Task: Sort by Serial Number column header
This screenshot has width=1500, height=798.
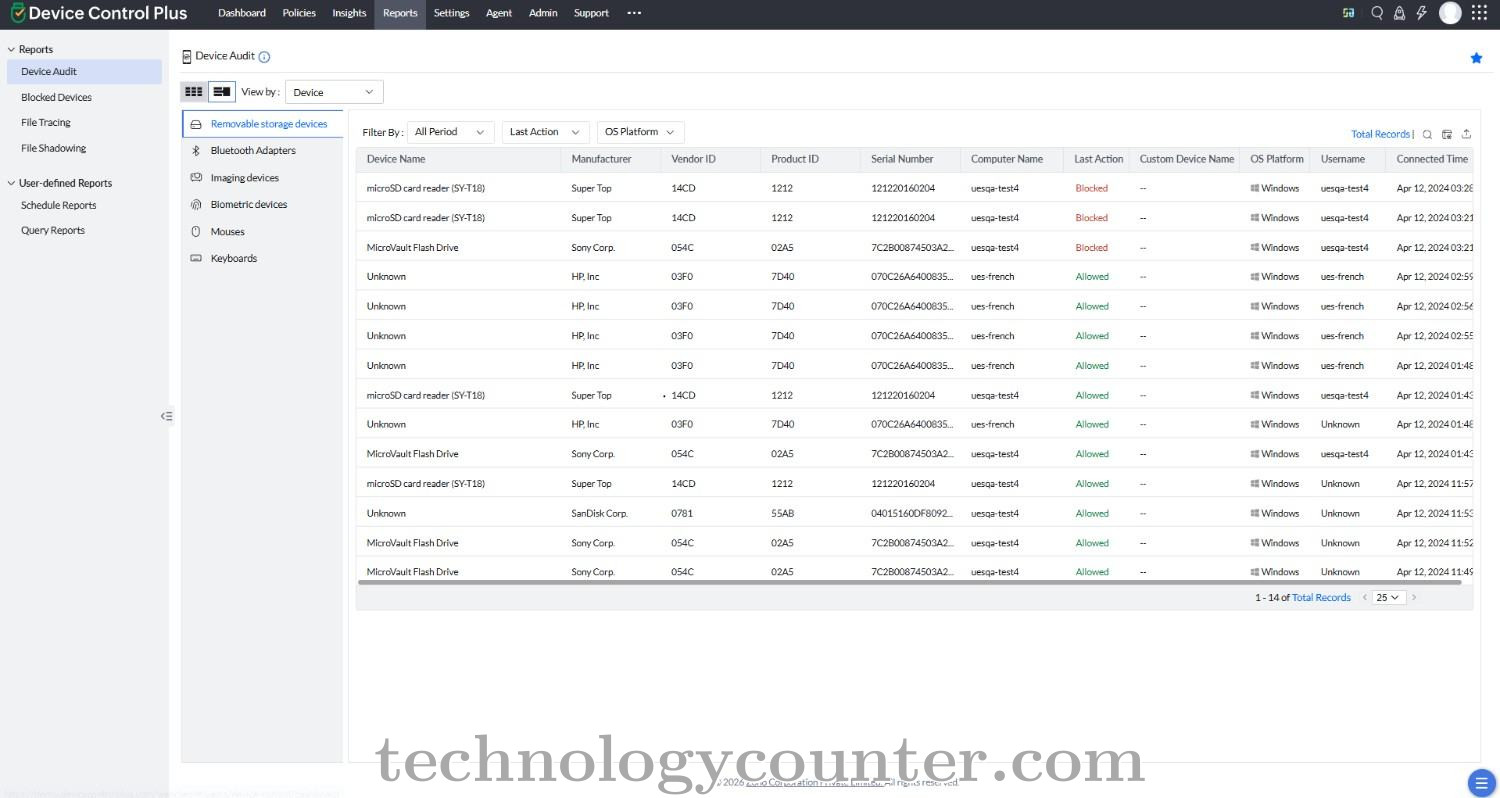Action: (x=902, y=159)
